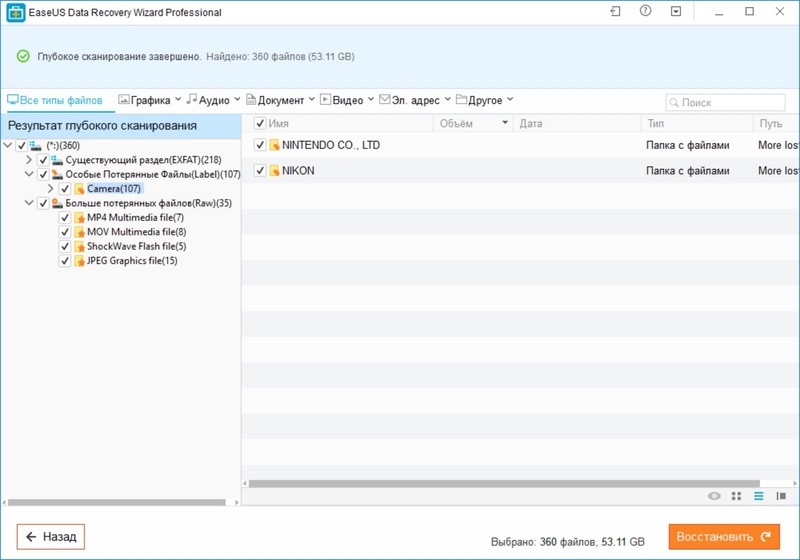Go back with the Назад button
Image resolution: width=800 pixels, height=560 pixels.
(51, 537)
